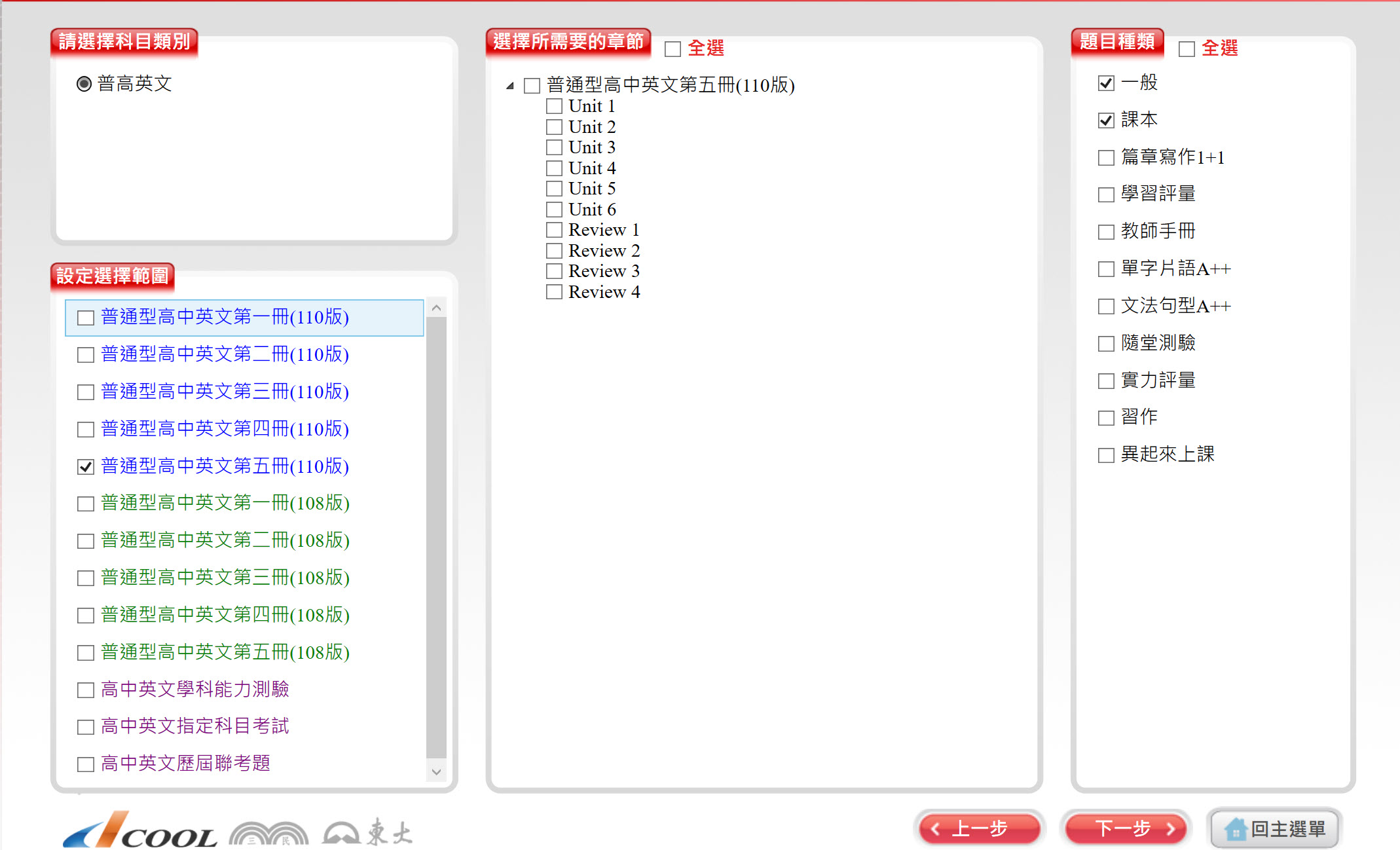Screen dimensions: 1400x850
Task: Collapse the 第五冊(110版) chapter tree
Action: point(509,86)
